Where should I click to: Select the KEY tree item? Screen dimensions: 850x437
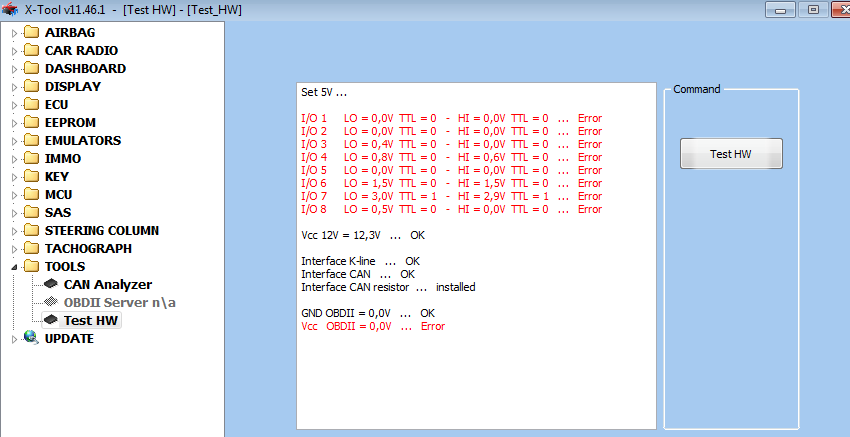[x=57, y=176]
